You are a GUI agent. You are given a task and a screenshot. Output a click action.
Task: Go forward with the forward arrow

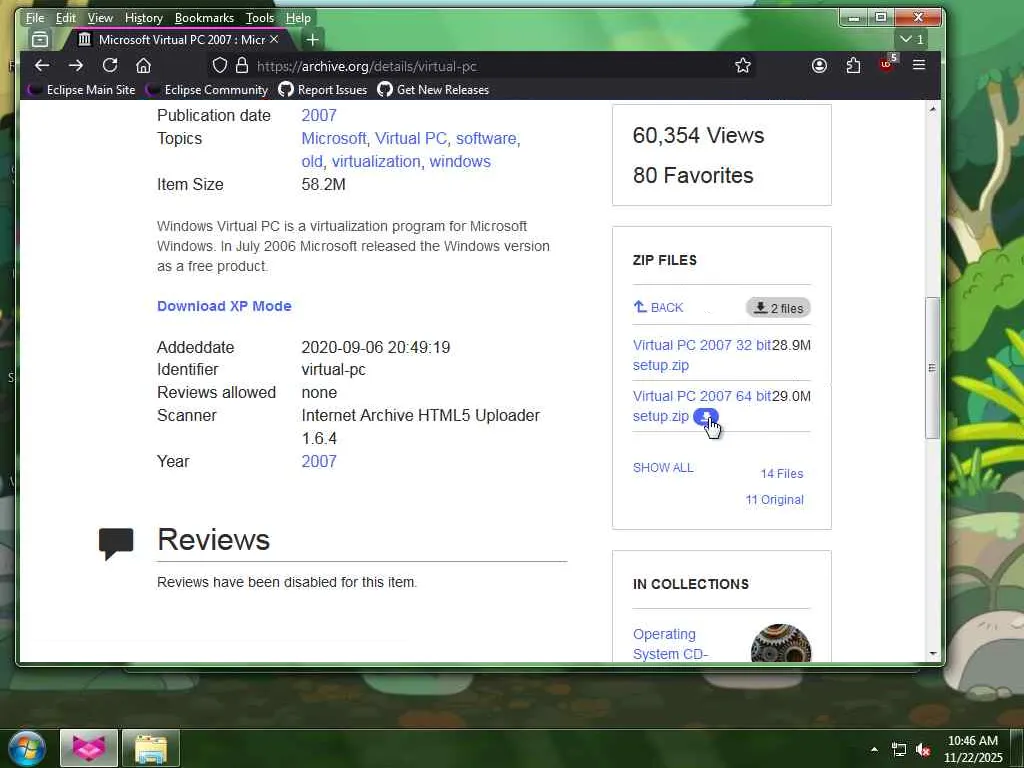(x=76, y=65)
